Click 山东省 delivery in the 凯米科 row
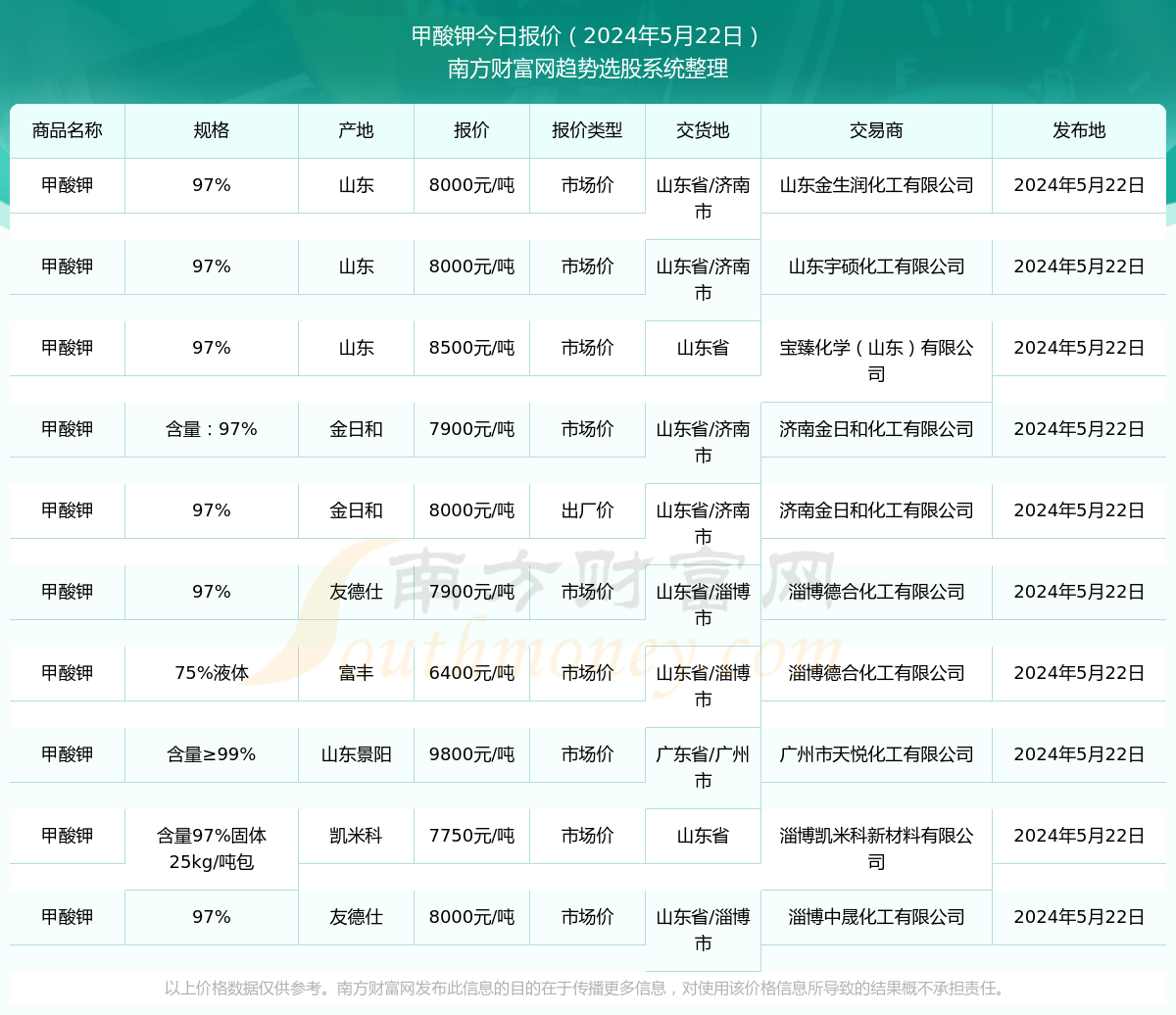1176x1015 pixels. point(703,836)
